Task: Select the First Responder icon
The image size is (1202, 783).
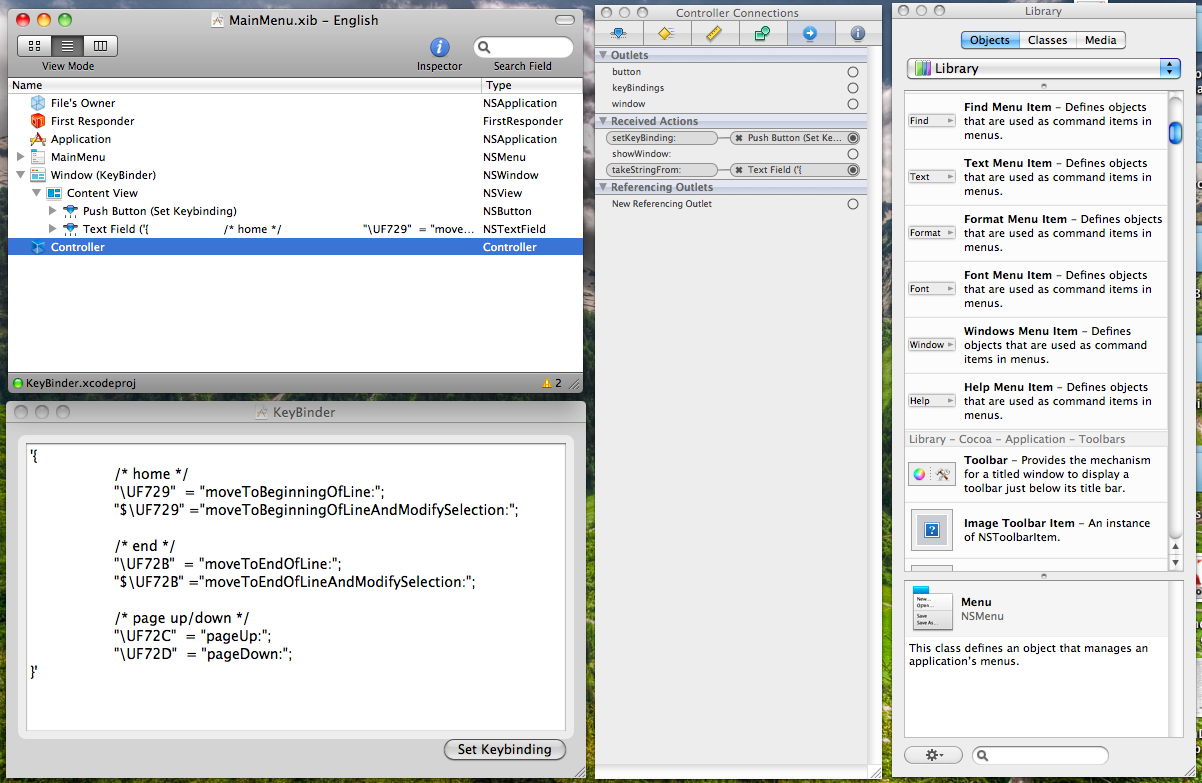Action: [x=38, y=121]
